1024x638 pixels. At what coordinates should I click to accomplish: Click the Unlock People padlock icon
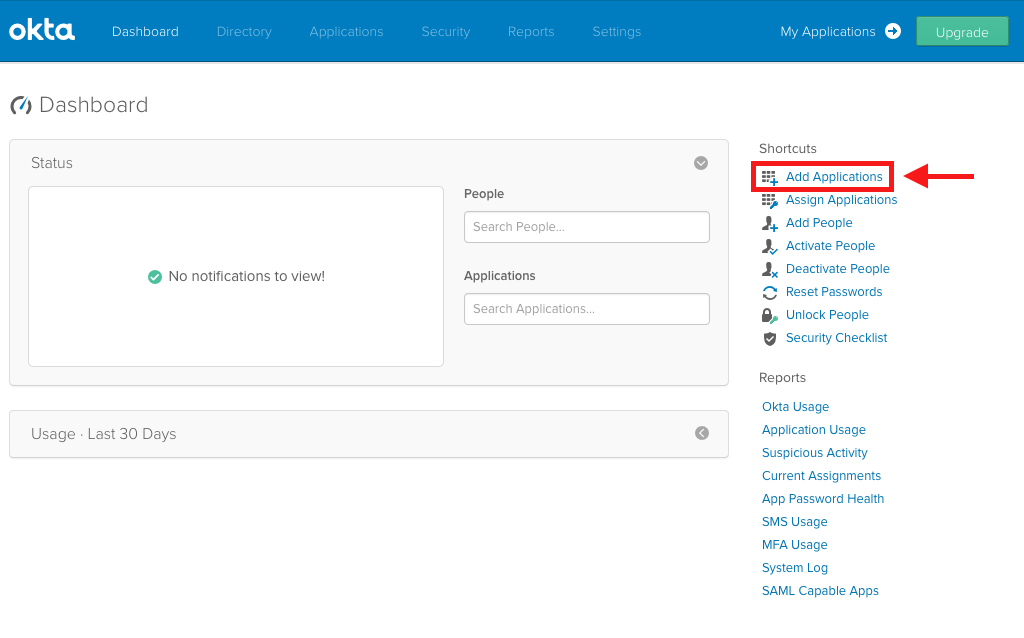pos(770,315)
